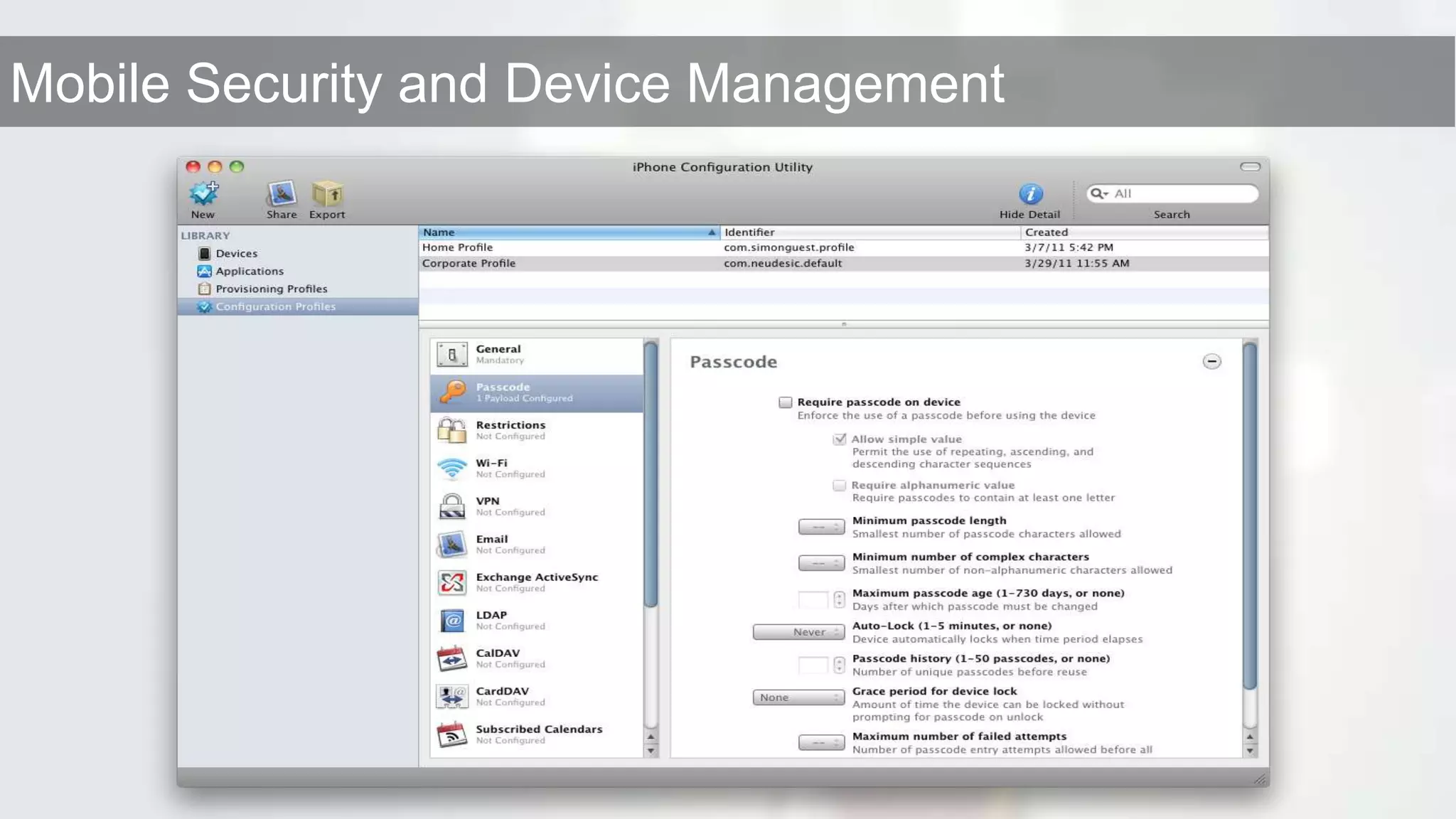Viewport: 1456px width, 819px height.
Task: Select Applications in the Library sidebar
Action: pos(249,272)
